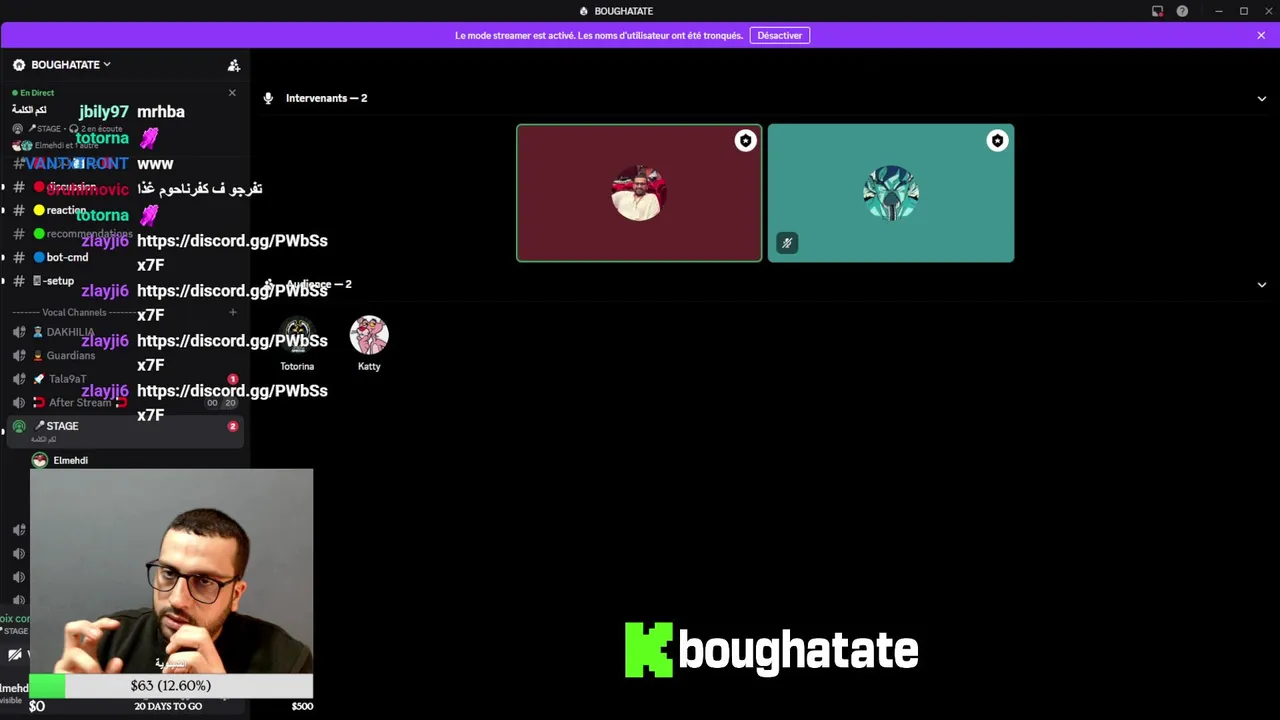1280x720 pixels.
Task: Click plus icon to add vocal channel
Action: 233,312
